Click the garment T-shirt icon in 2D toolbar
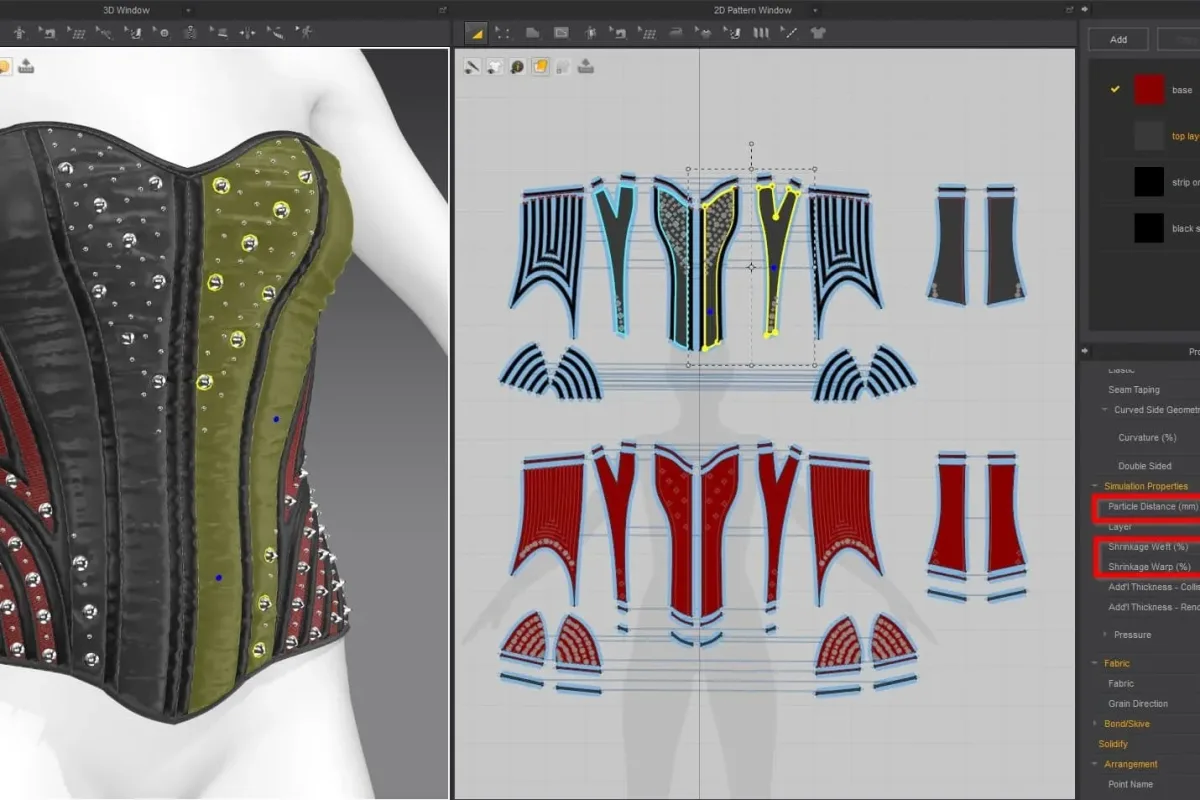Viewport: 1200px width, 800px height. coord(819,33)
